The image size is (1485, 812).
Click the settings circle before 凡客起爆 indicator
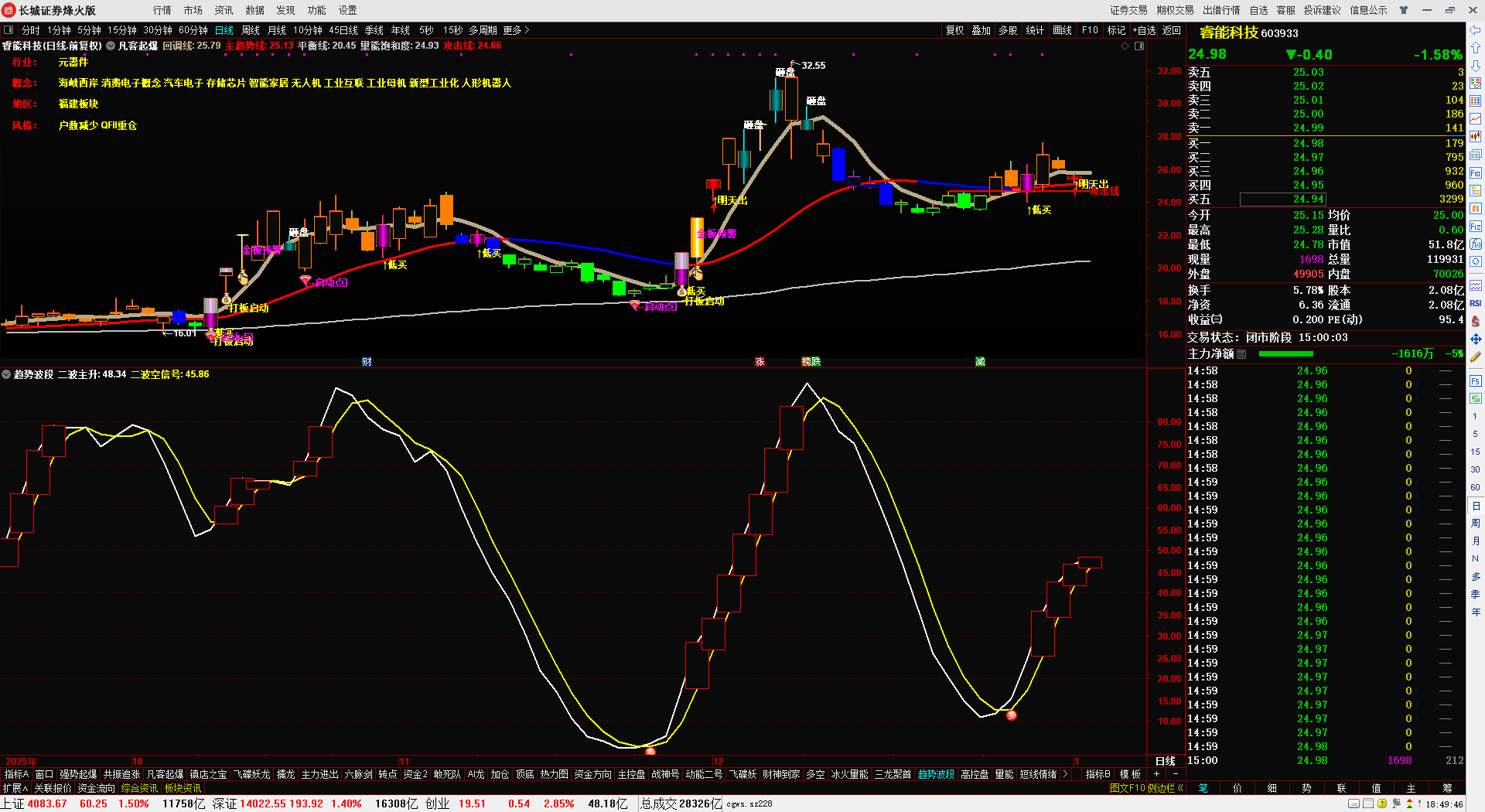(x=111, y=46)
